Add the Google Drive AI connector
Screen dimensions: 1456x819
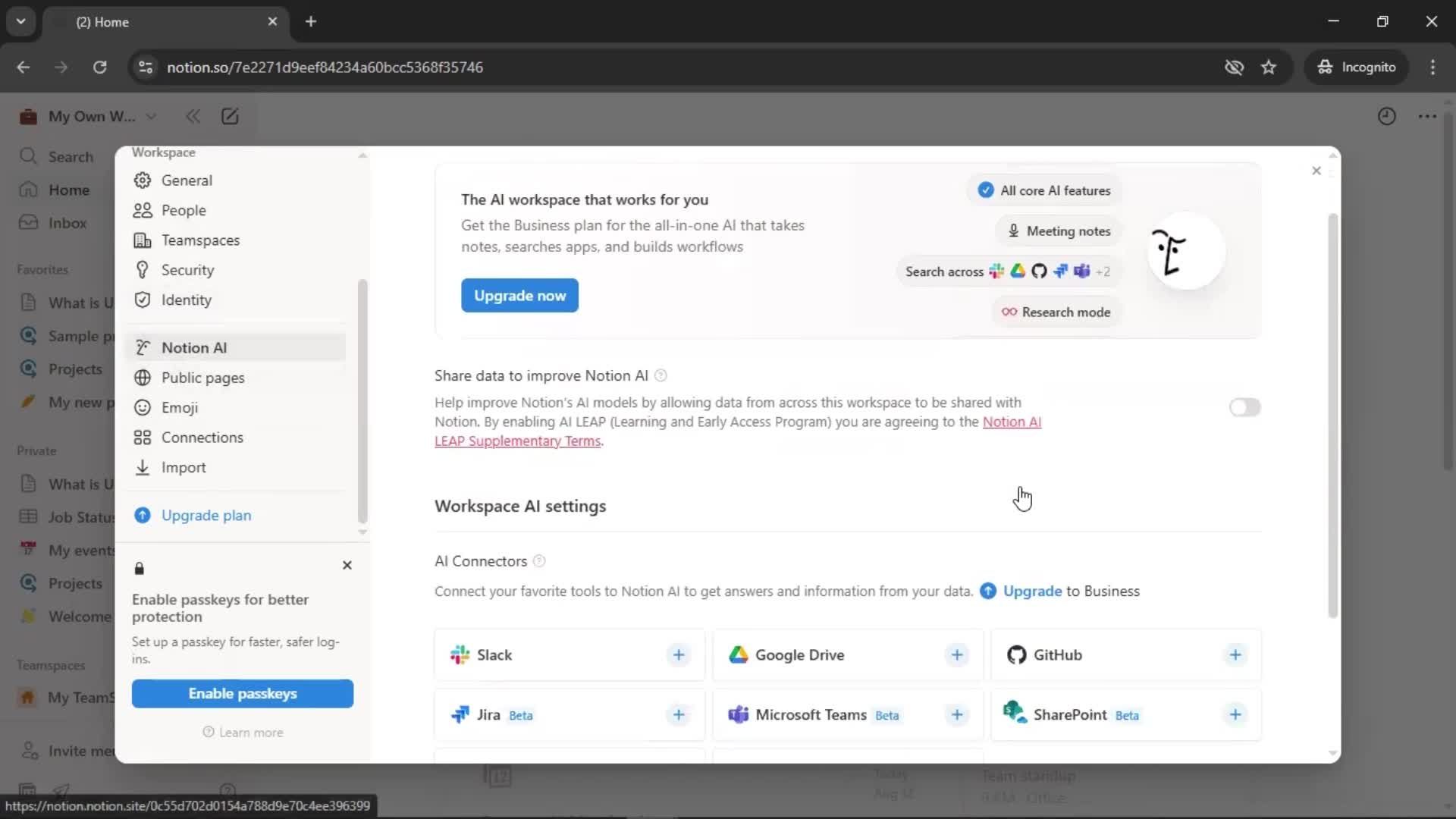point(957,655)
